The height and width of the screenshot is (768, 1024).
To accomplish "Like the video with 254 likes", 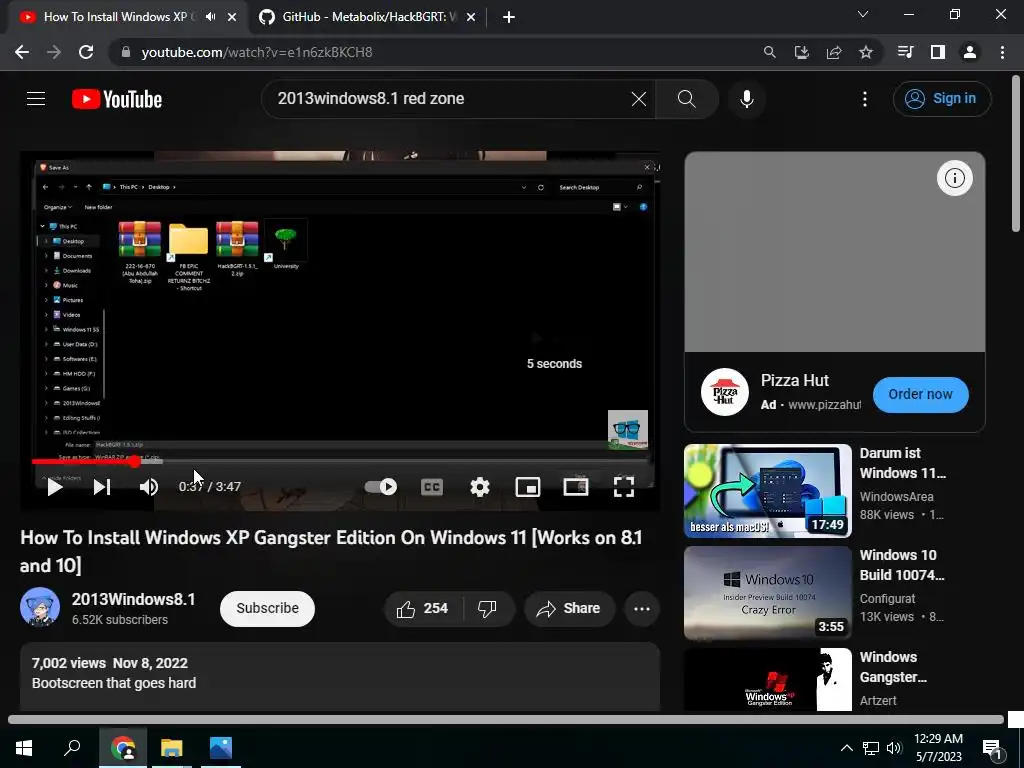I will (423, 609).
